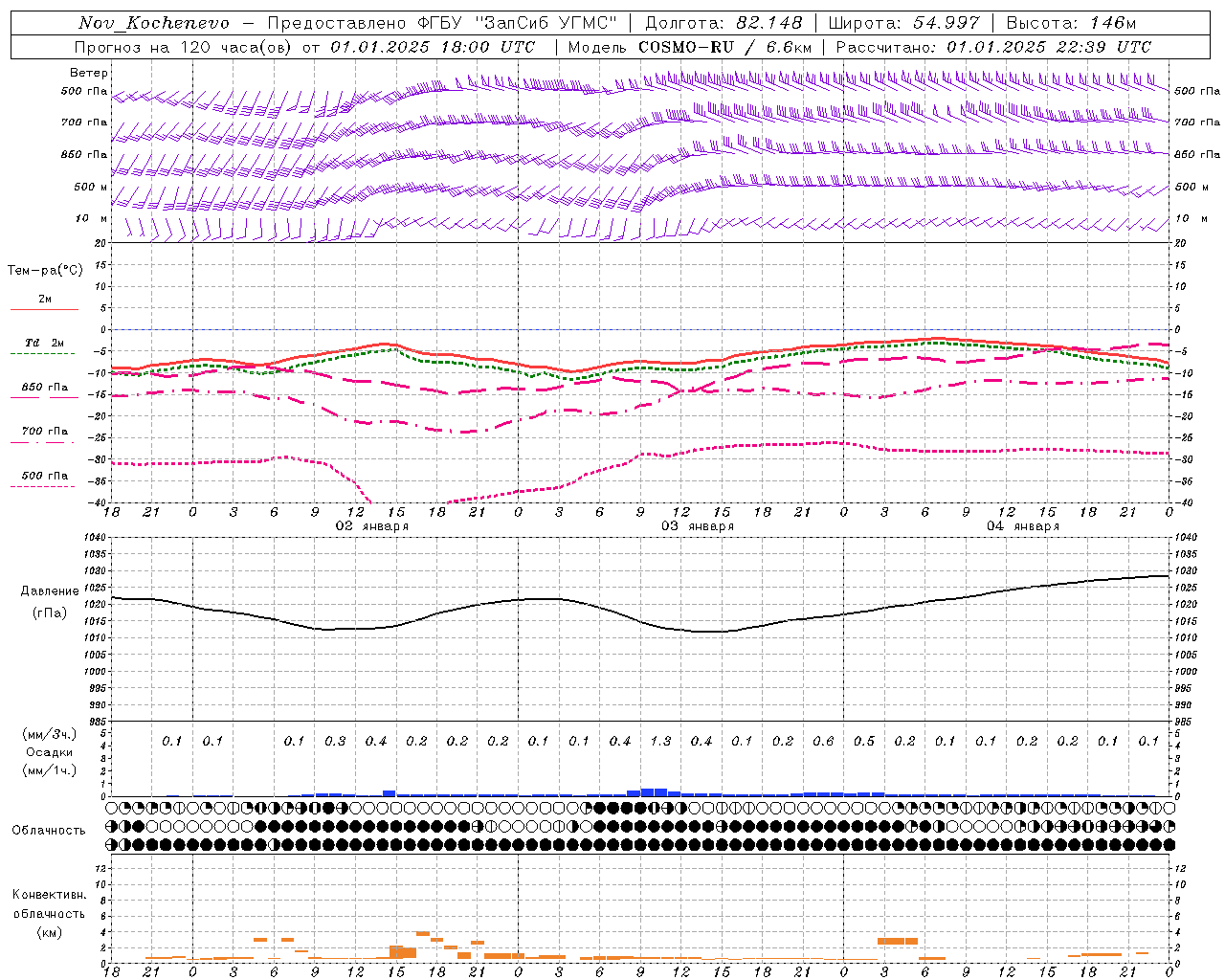
Task: Click the Тем-ра(°C) panel label
Action: 45,271
